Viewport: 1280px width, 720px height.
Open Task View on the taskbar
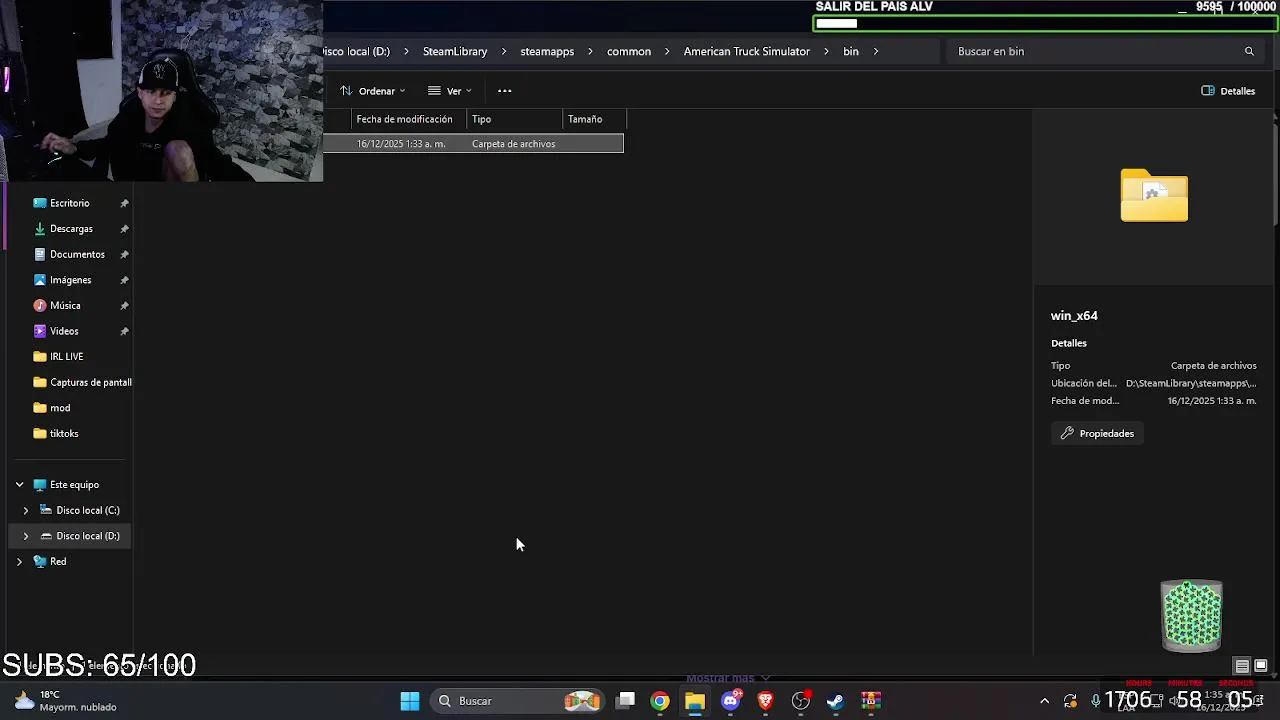coord(626,701)
